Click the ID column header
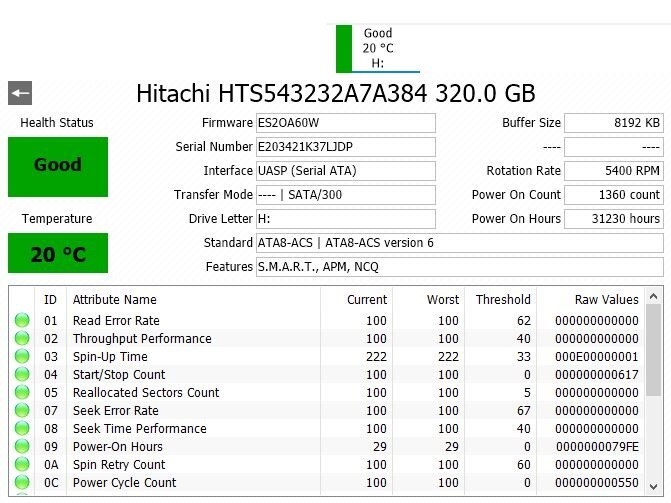Screen dimensions: 671x503 50,300
